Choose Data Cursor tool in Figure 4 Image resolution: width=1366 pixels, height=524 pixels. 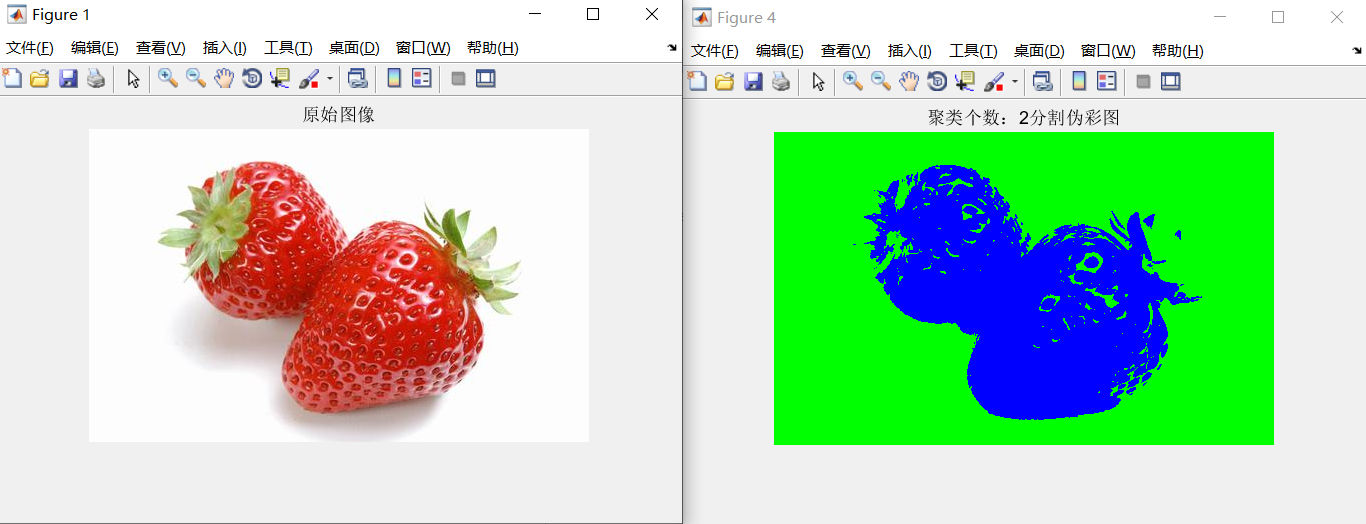(x=964, y=81)
